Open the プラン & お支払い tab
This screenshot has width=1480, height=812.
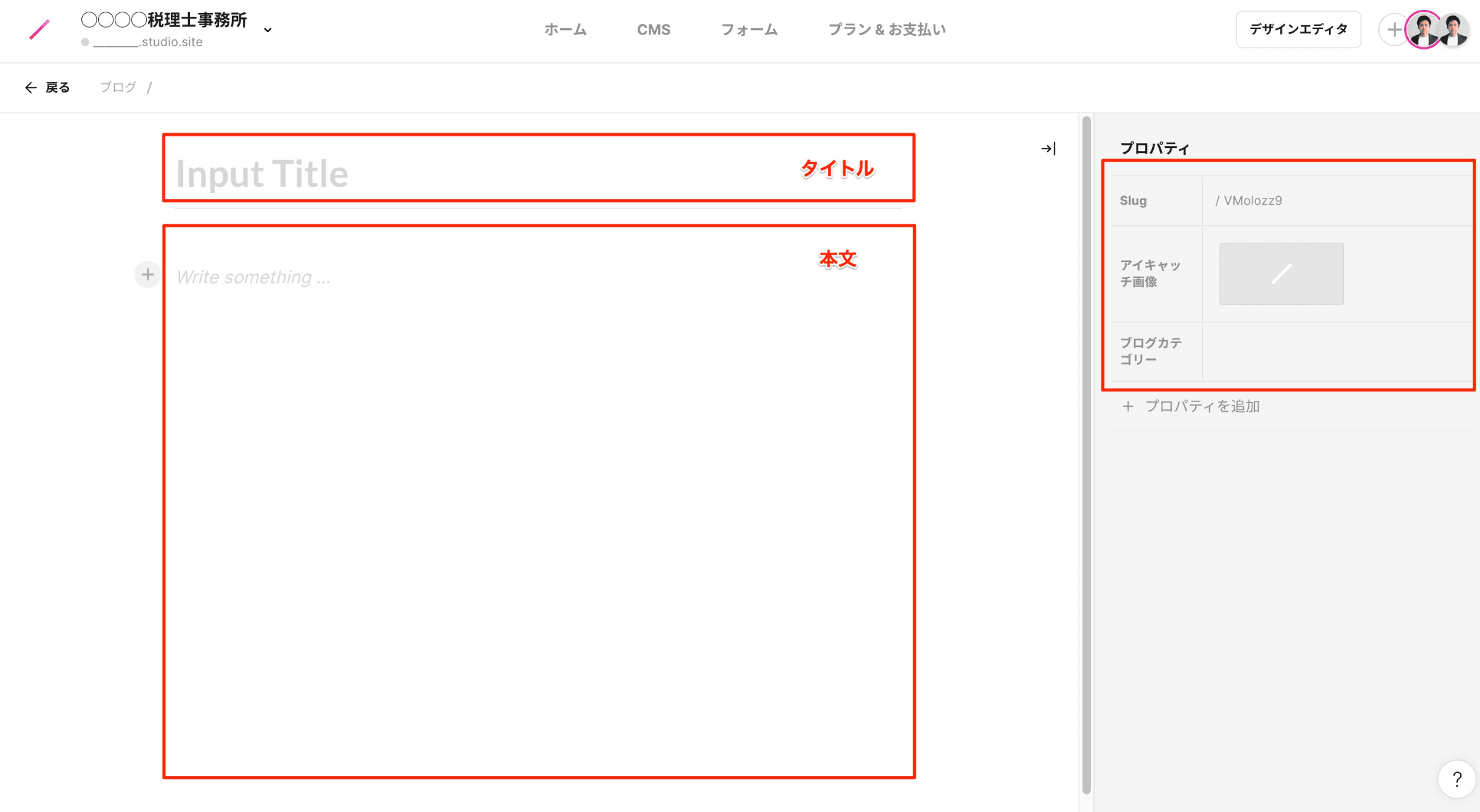pyautogui.click(x=886, y=30)
